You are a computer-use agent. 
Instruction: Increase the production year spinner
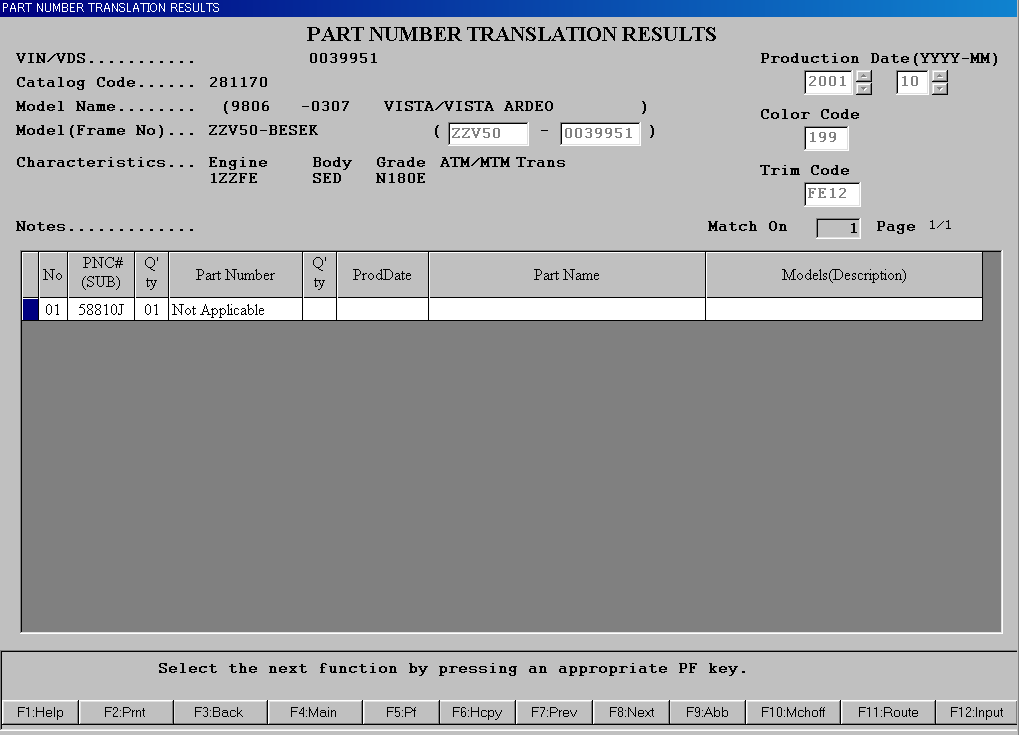point(864,77)
